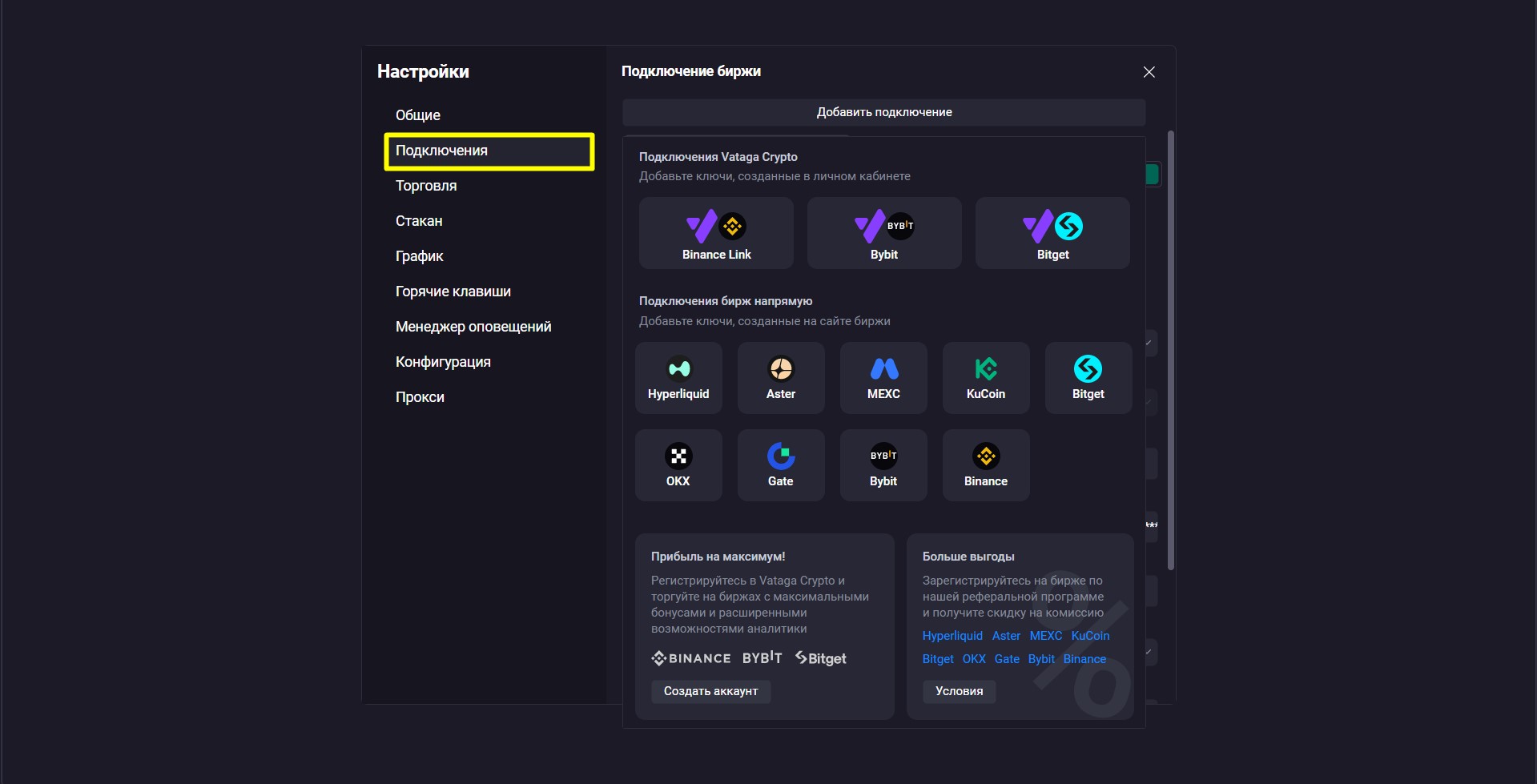Open the Bybit referral link
This screenshot has width=1537, height=784.
tap(1041, 659)
